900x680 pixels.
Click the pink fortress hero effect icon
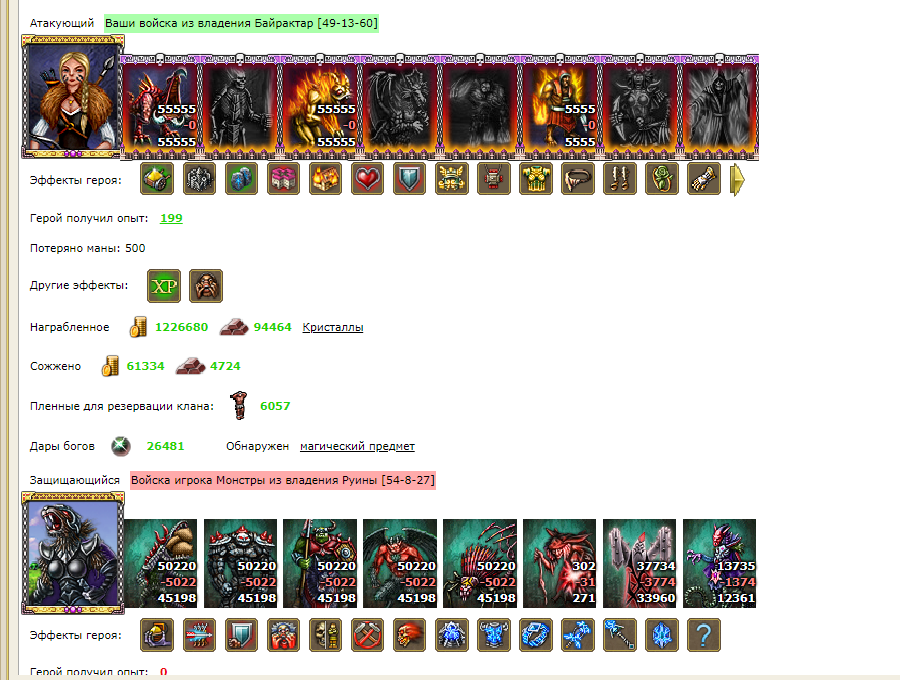tap(284, 179)
